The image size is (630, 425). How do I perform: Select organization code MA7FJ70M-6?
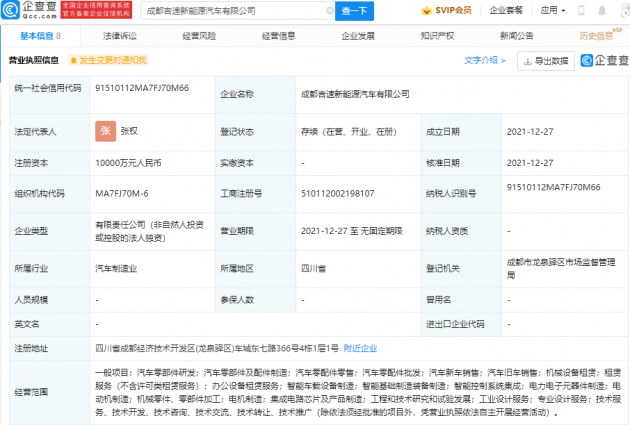click(x=122, y=194)
